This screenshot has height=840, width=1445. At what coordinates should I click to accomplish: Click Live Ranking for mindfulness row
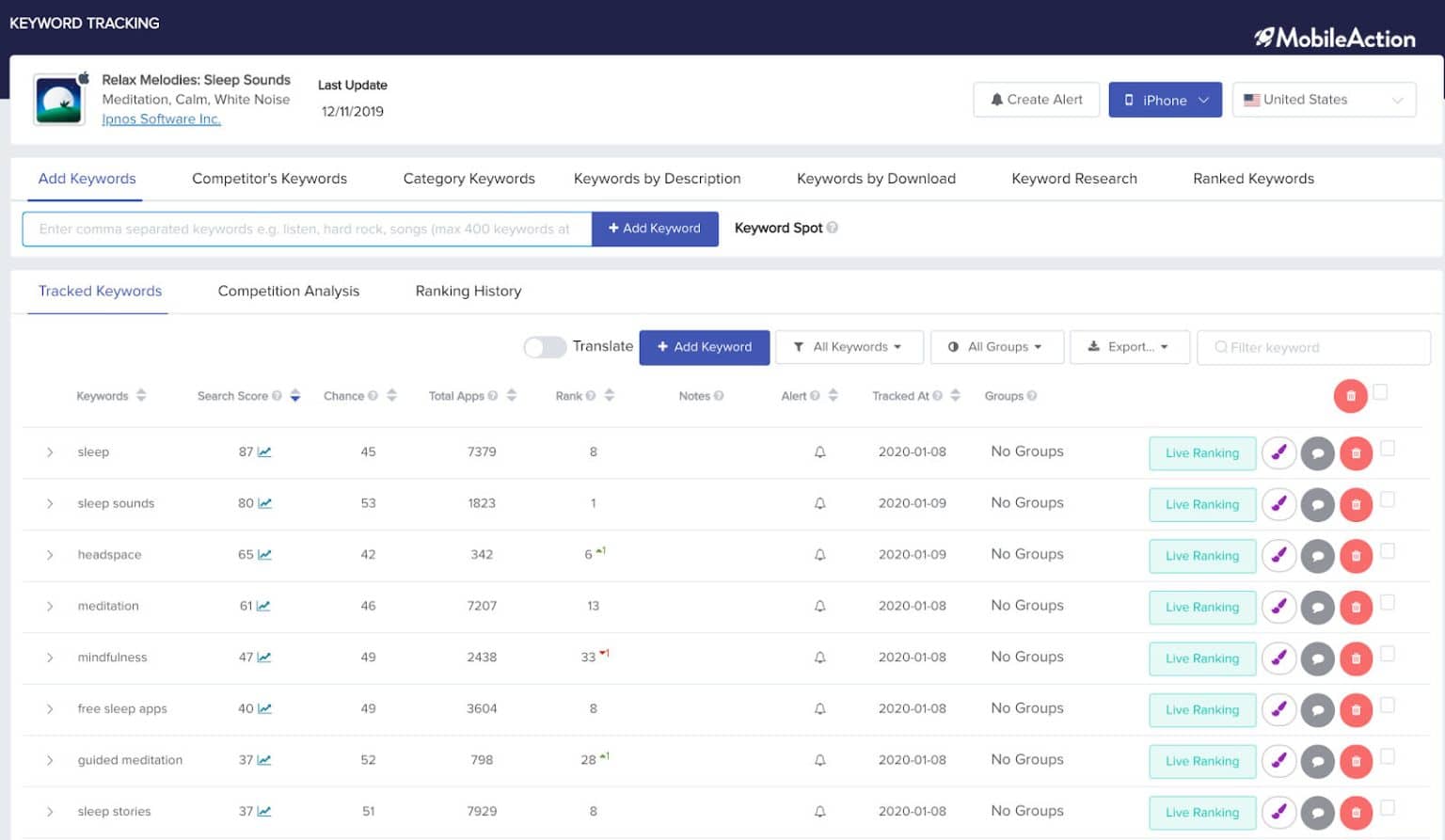(1202, 658)
